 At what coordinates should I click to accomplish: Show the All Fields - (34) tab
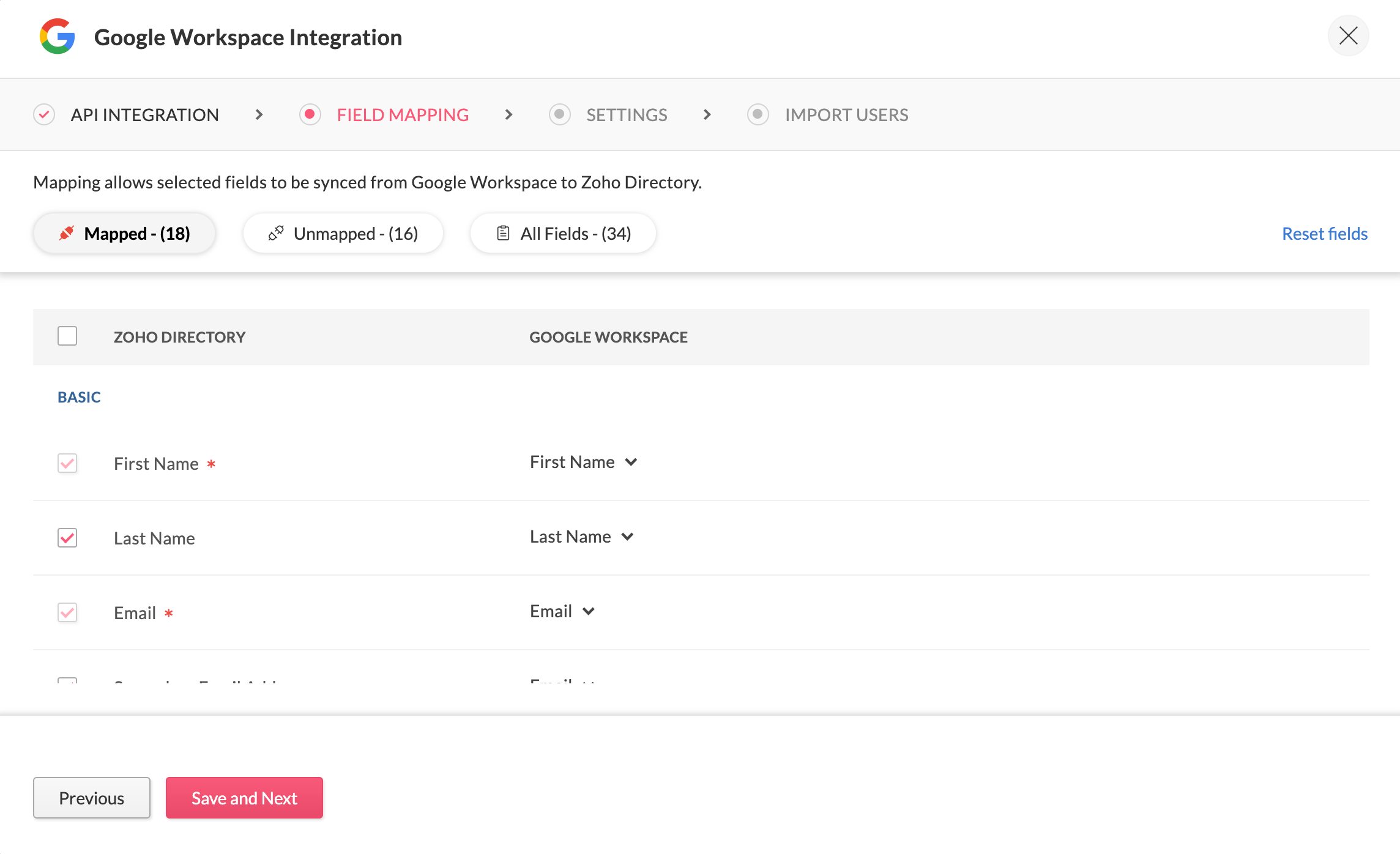pos(563,233)
